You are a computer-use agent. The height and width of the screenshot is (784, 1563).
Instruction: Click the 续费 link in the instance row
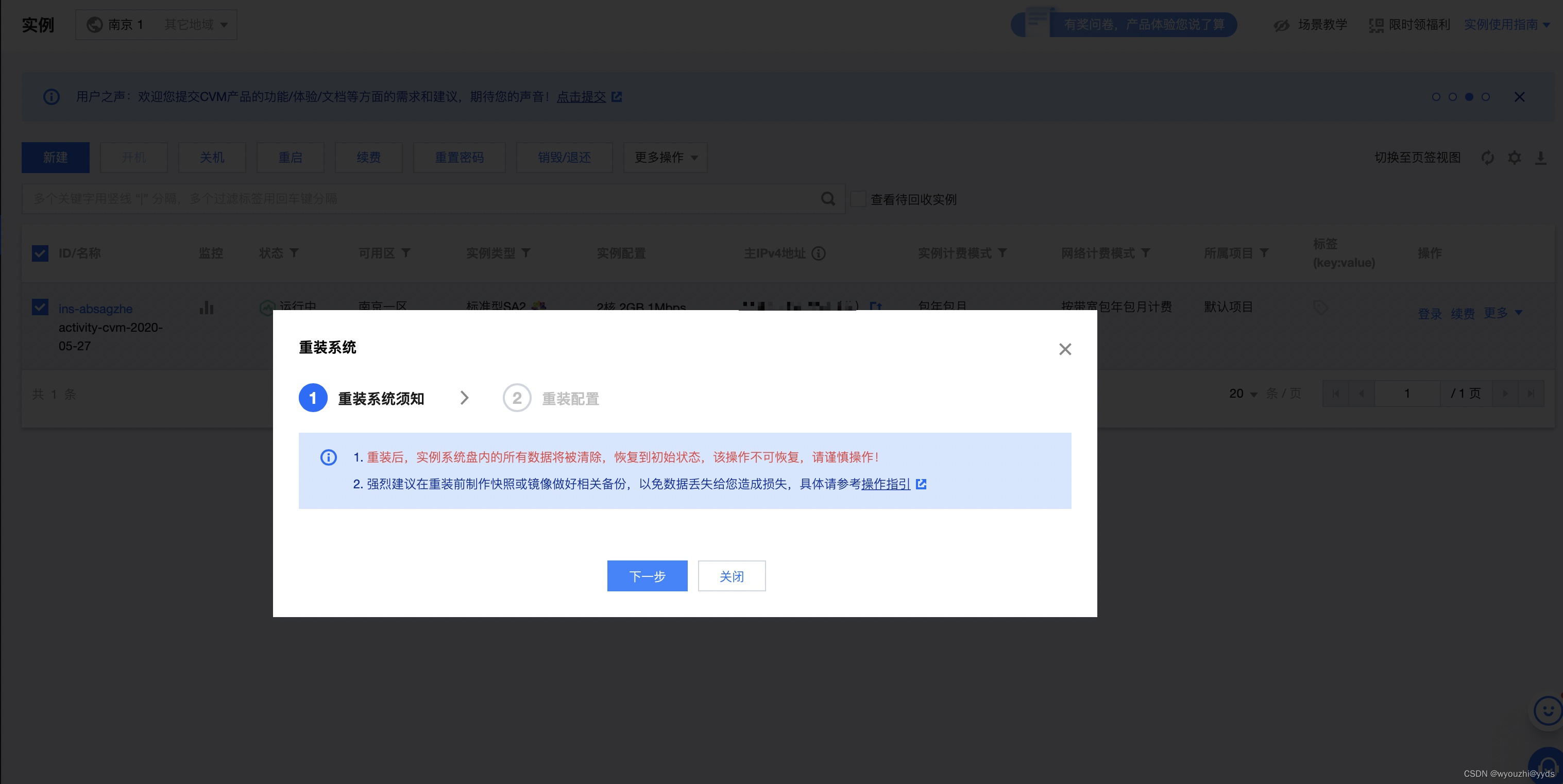(1462, 314)
